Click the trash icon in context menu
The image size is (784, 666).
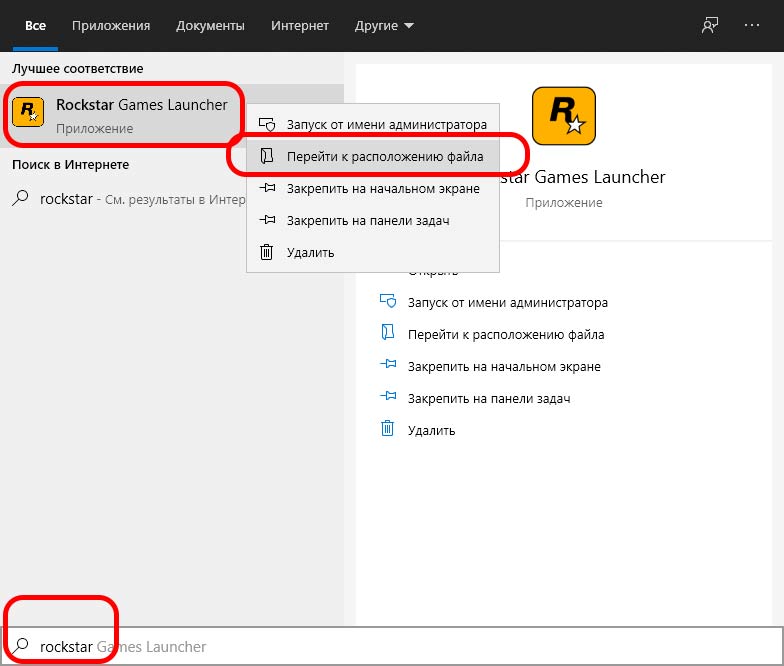[x=266, y=252]
